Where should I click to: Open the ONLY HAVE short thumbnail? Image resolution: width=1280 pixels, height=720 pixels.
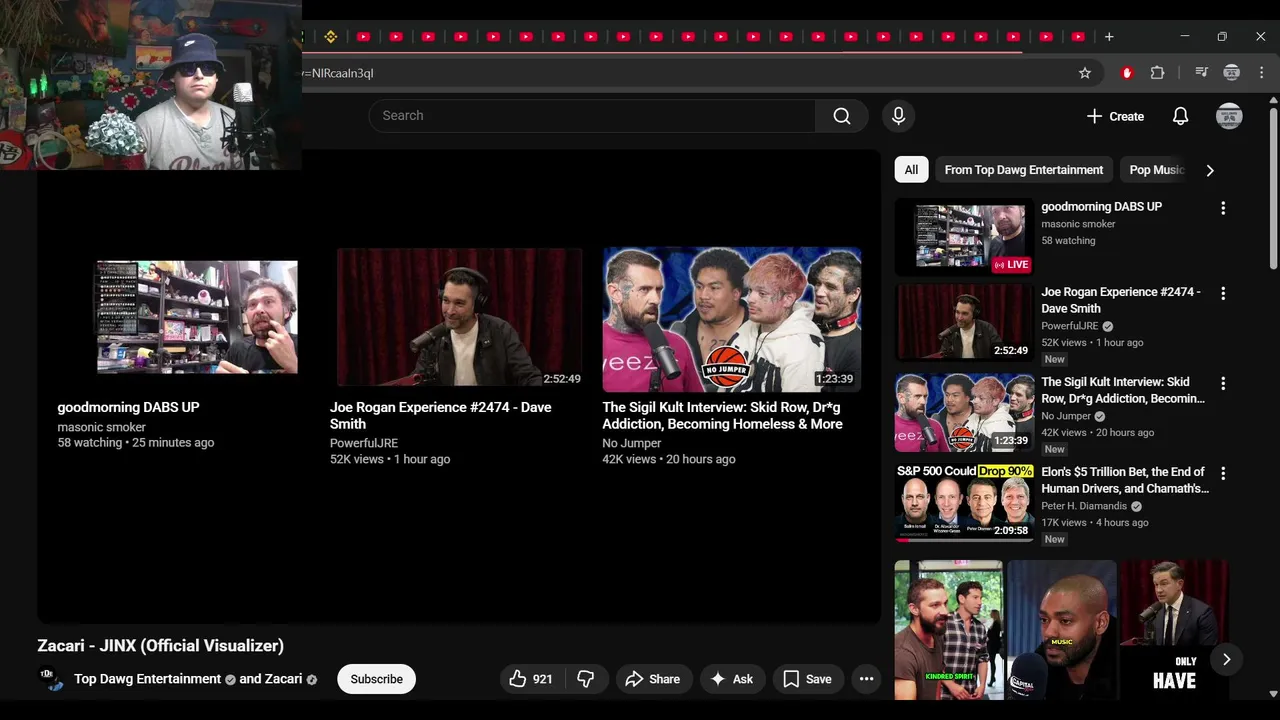[x=1174, y=630]
